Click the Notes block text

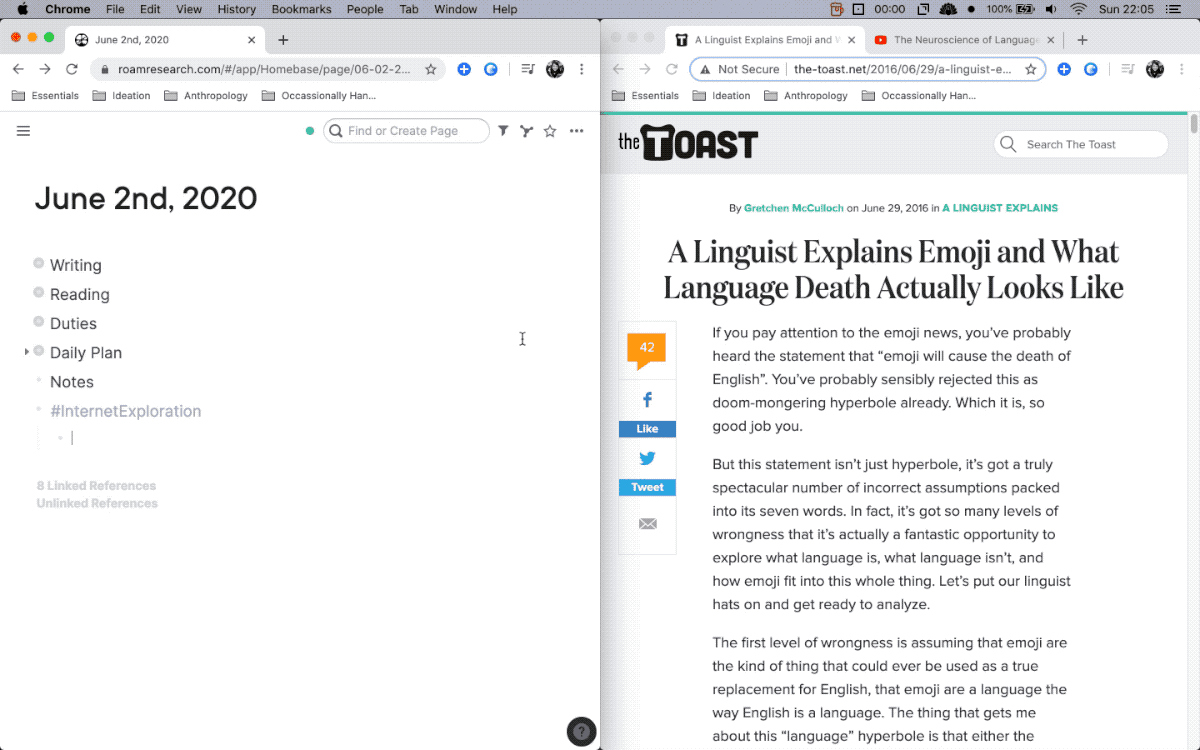[x=72, y=382]
